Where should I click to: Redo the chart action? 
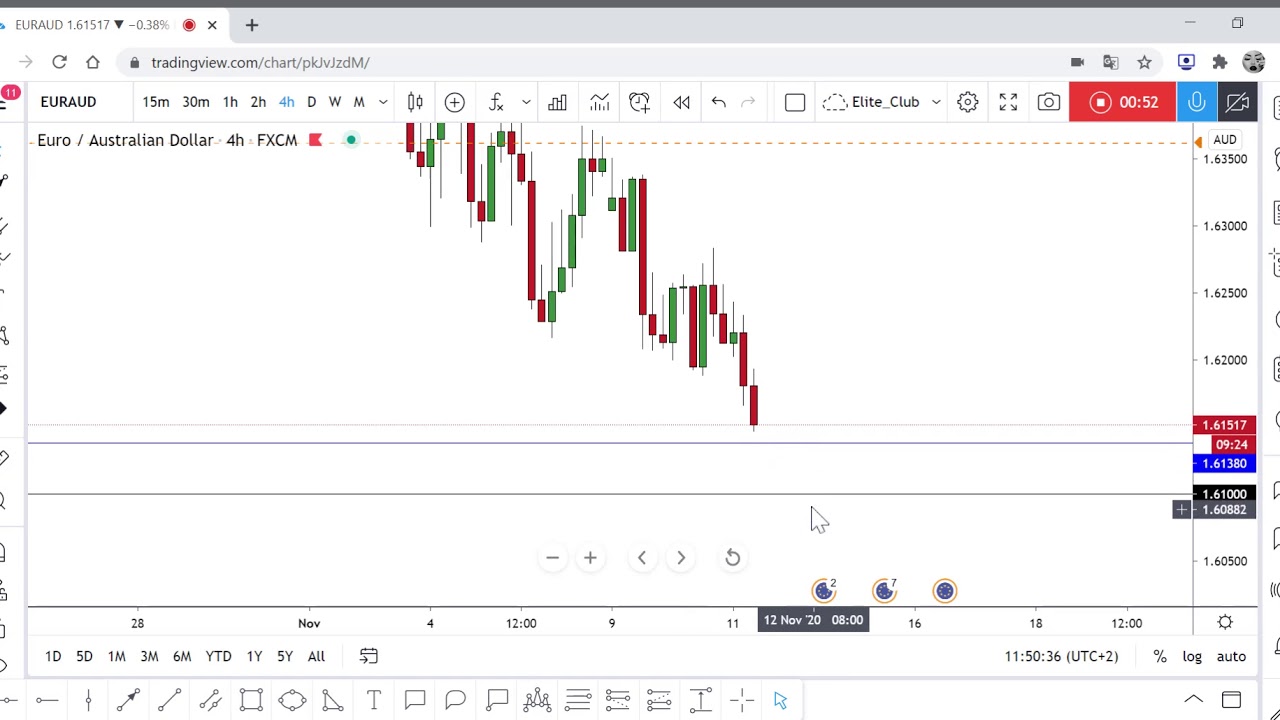pyautogui.click(x=748, y=102)
